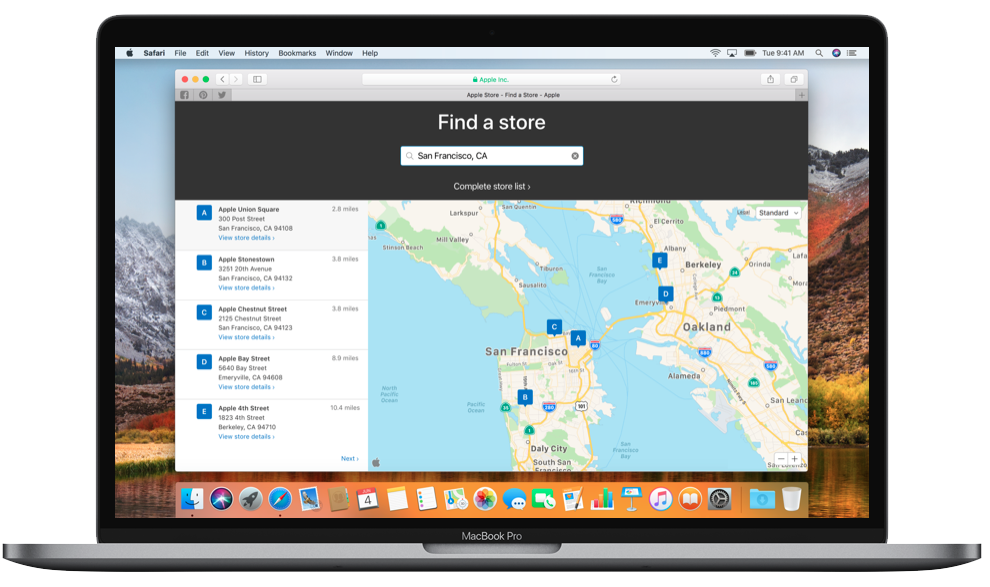The width and height of the screenshot is (990, 587).
Task: Click the Apple Inc. address bar
Action: click(x=491, y=80)
